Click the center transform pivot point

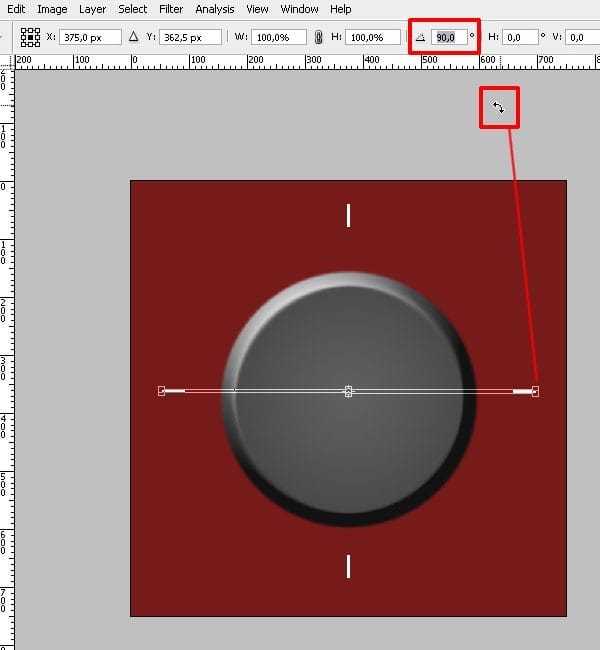348,391
